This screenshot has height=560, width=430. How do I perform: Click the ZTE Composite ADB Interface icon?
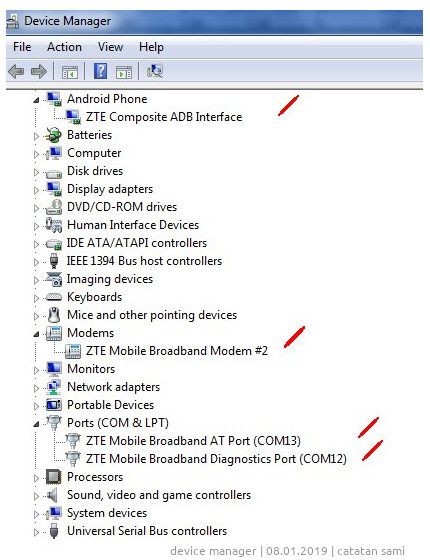[73, 117]
